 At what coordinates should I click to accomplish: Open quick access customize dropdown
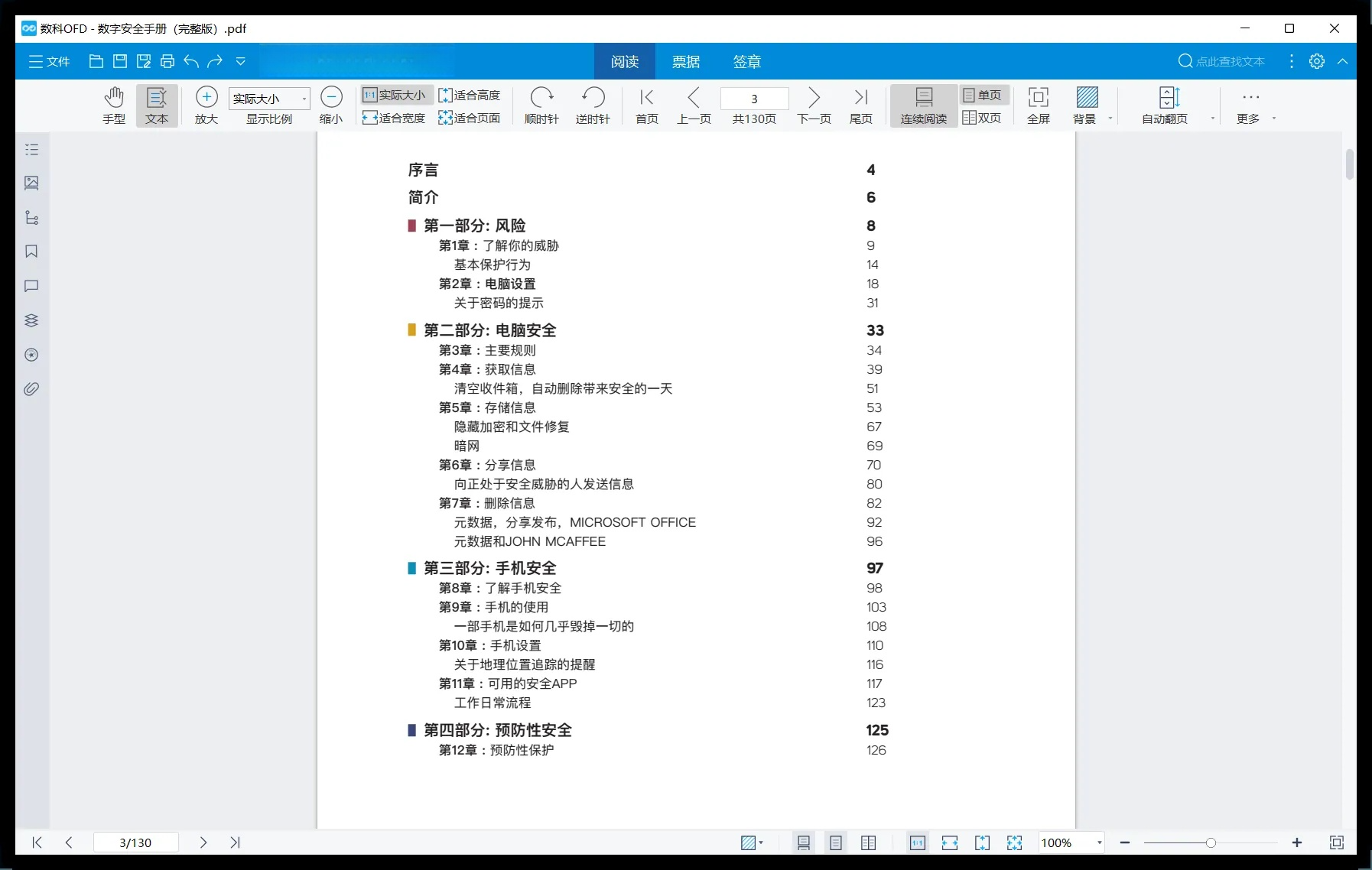coord(240,62)
